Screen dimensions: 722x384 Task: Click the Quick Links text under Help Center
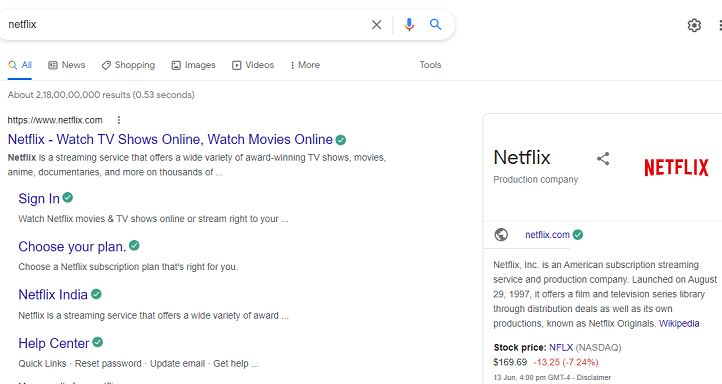coord(42,364)
